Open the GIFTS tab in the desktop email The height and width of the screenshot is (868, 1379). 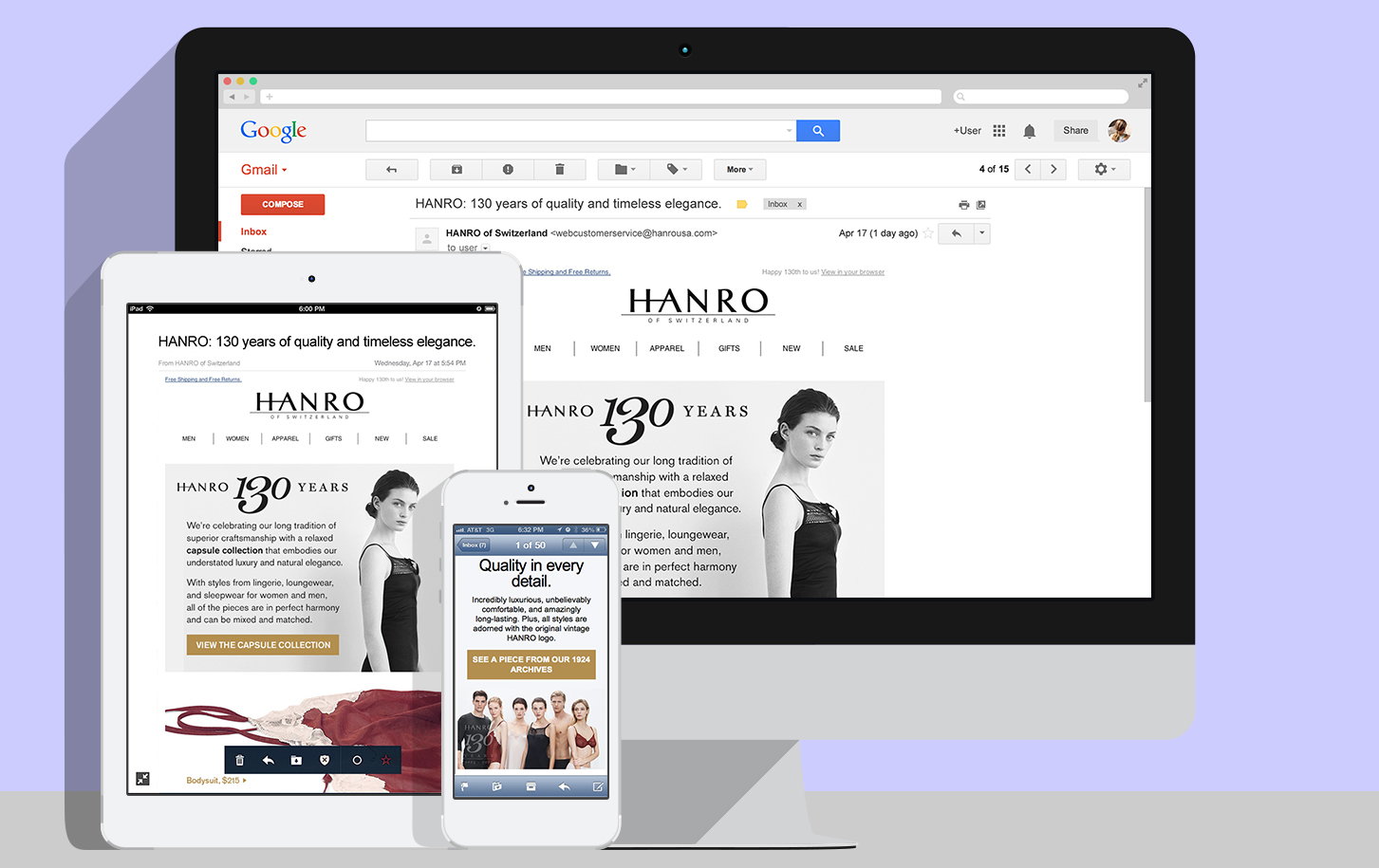(729, 348)
